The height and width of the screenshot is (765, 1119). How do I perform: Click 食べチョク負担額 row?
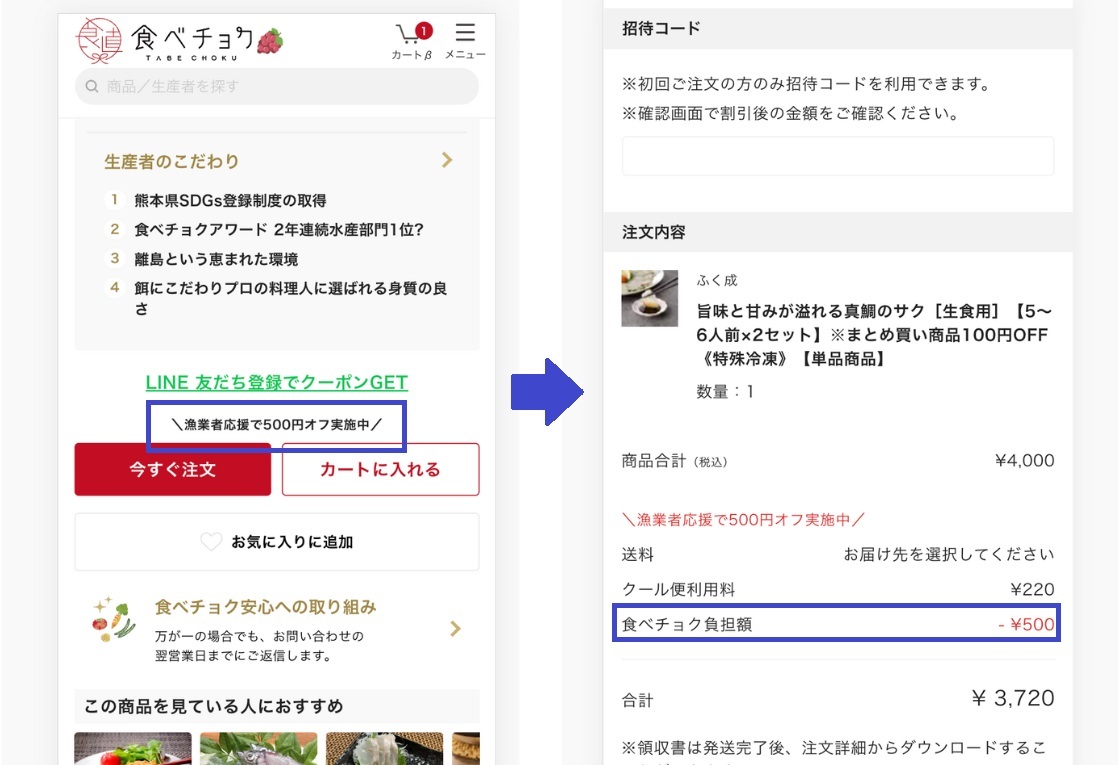[837, 624]
